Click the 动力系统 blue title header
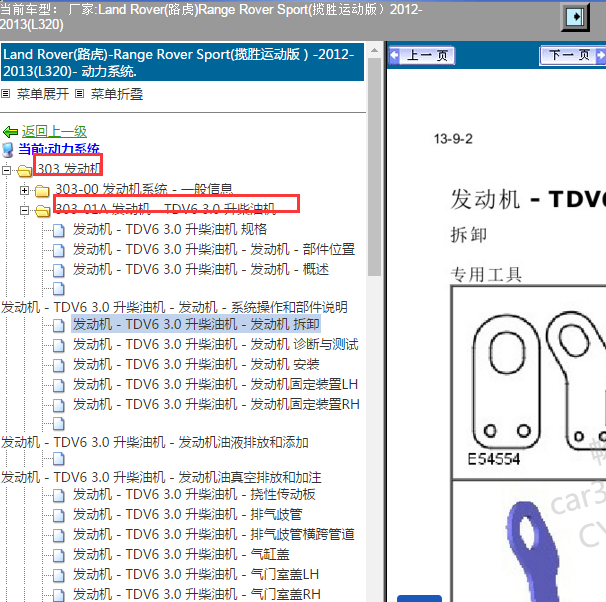This screenshot has height=602, width=606. [x=182, y=62]
